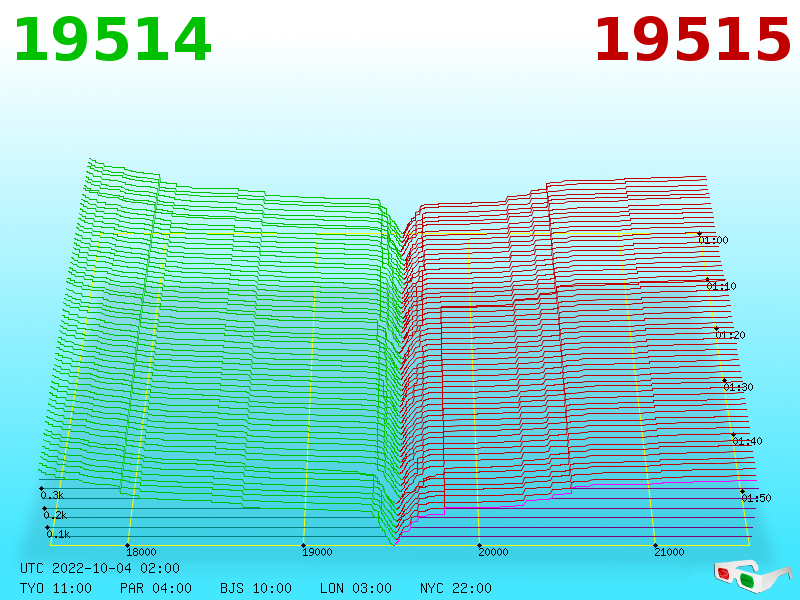Select the 19000 price axis label
The width and height of the screenshot is (800, 600).
pyautogui.click(x=317, y=552)
